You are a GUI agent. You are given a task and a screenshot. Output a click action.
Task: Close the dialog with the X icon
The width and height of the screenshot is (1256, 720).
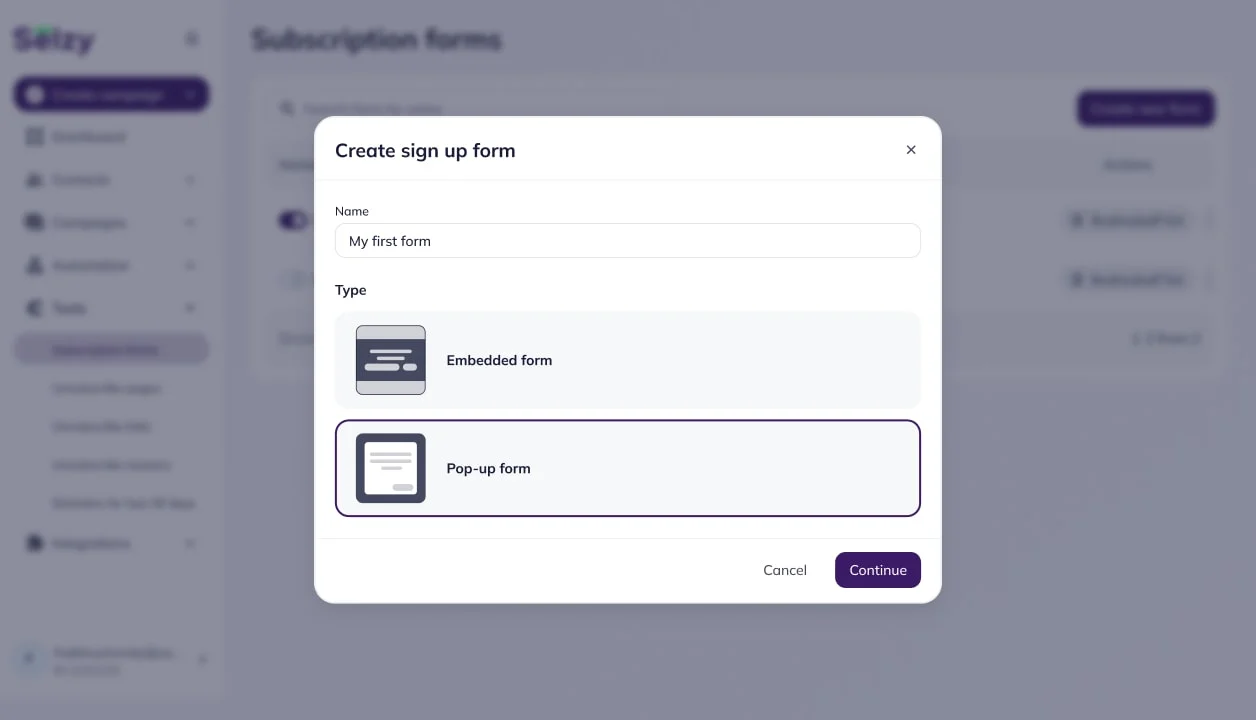(x=911, y=150)
